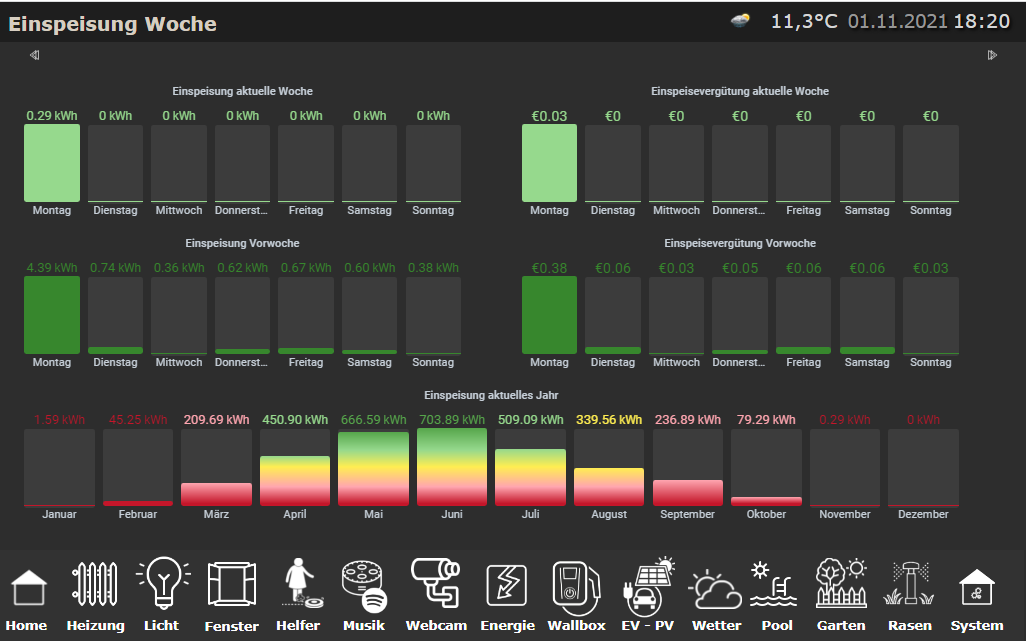Click the Home label in navigation
Image resolution: width=1026 pixels, height=641 pixels.
tap(26, 625)
